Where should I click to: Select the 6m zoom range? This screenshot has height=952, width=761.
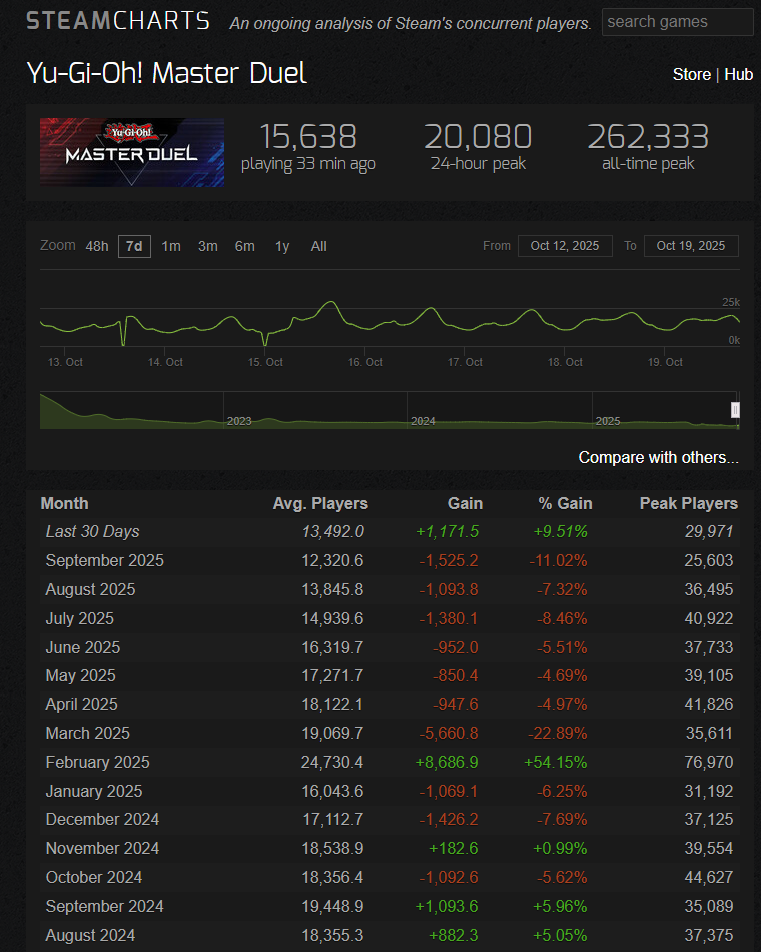[x=245, y=246]
